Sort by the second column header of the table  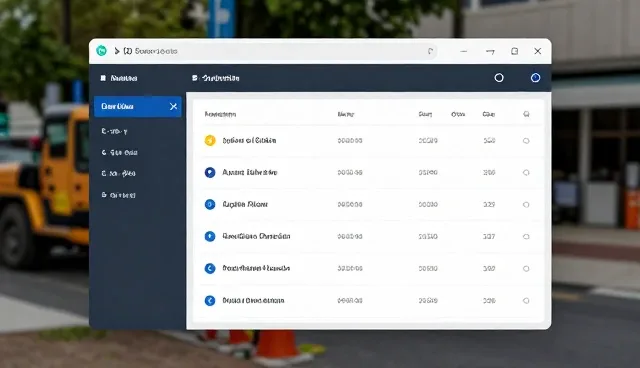click(x=346, y=114)
